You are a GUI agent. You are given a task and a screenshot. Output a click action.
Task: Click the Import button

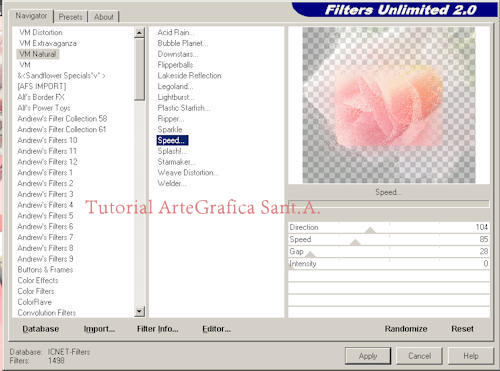click(99, 329)
